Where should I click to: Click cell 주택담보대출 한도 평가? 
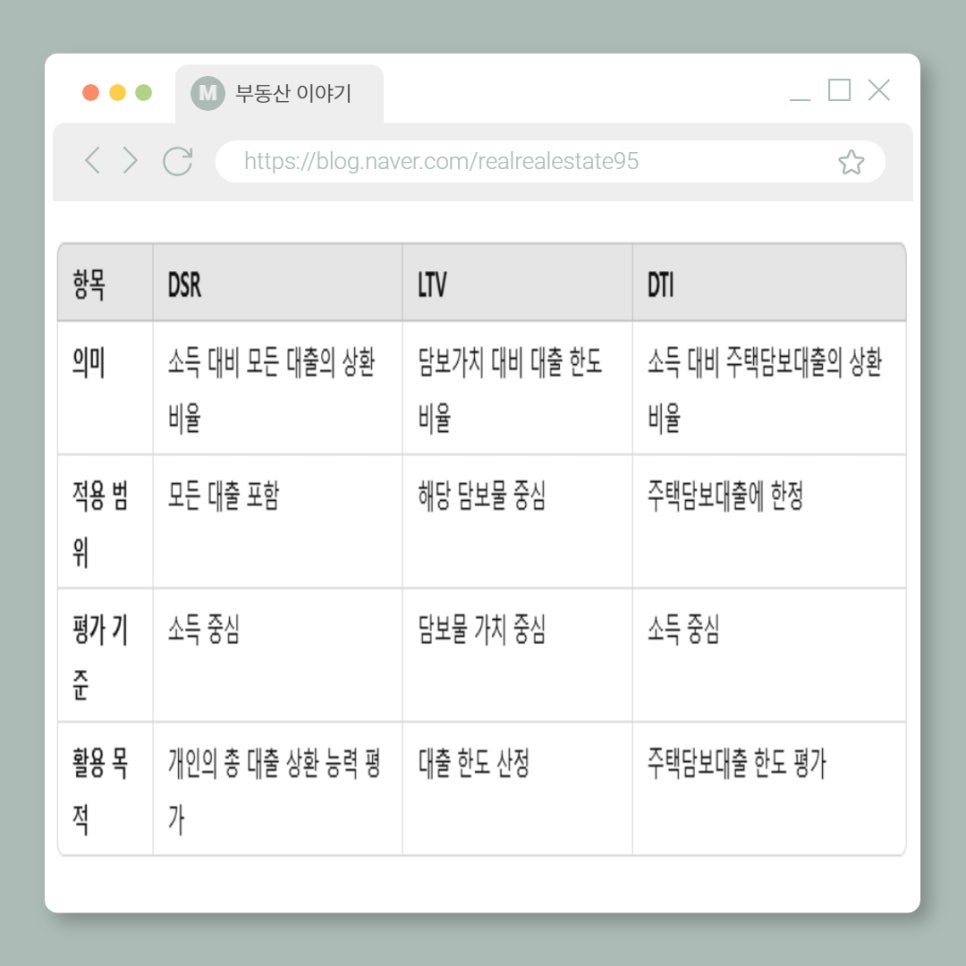[x=769, y=789]
